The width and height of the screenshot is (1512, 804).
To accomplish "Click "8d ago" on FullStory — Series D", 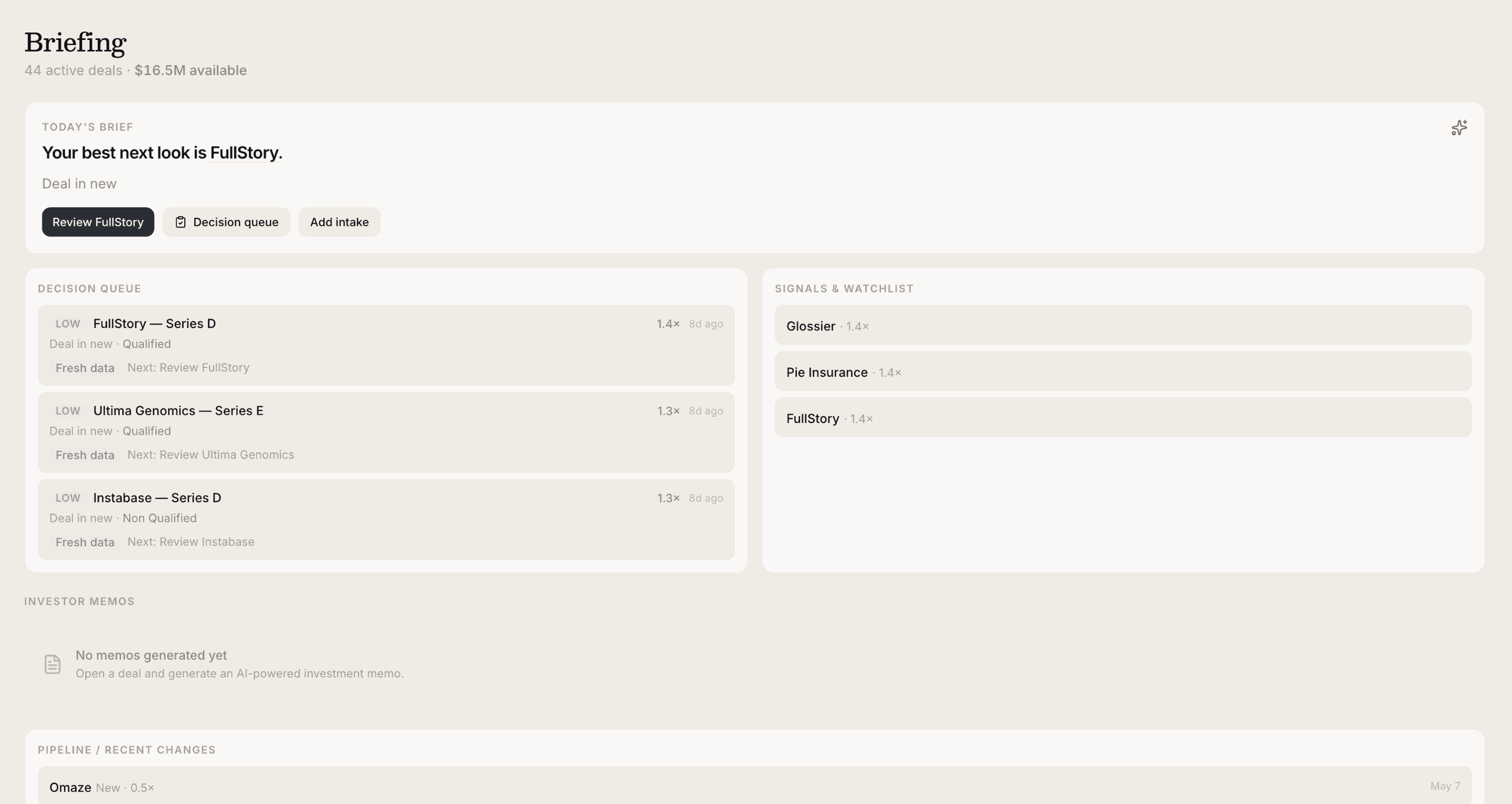I will click(706, 324).
